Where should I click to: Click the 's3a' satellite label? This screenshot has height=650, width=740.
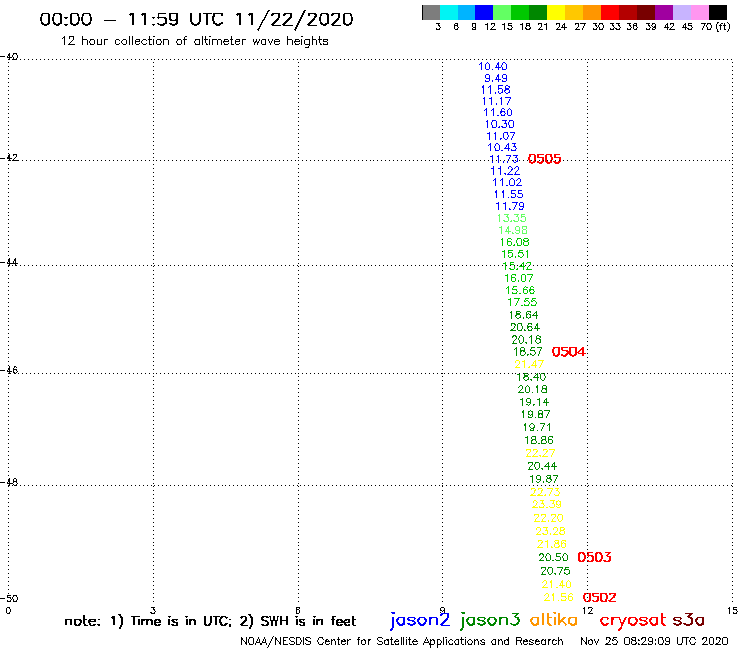tap(688, 620)
